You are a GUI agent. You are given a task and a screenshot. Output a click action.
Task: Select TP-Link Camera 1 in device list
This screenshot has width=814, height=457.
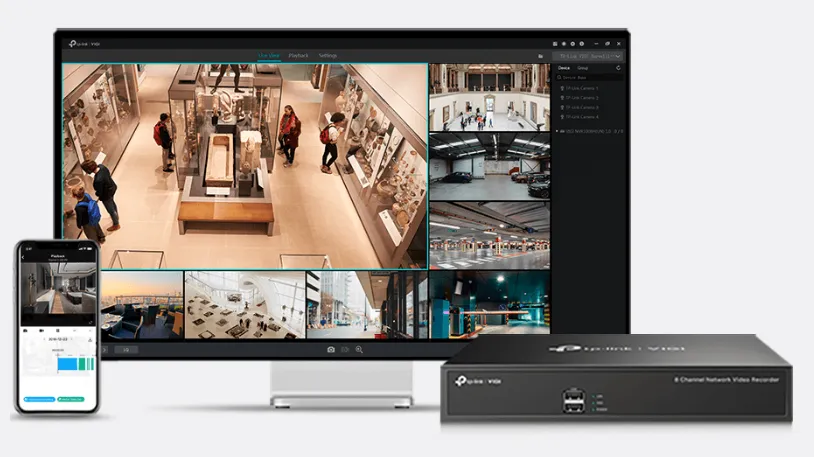click(x=581, y=88)
